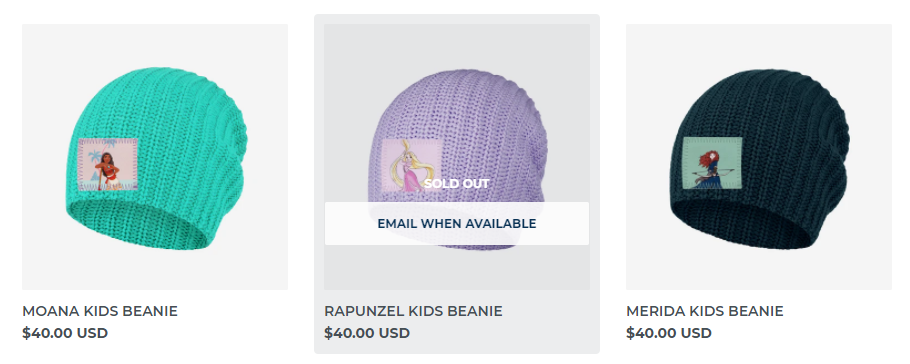Viewport: 910px width, 364px height.
Task: Click the Moana character patch on teal beanie
Action: point(108,165)
